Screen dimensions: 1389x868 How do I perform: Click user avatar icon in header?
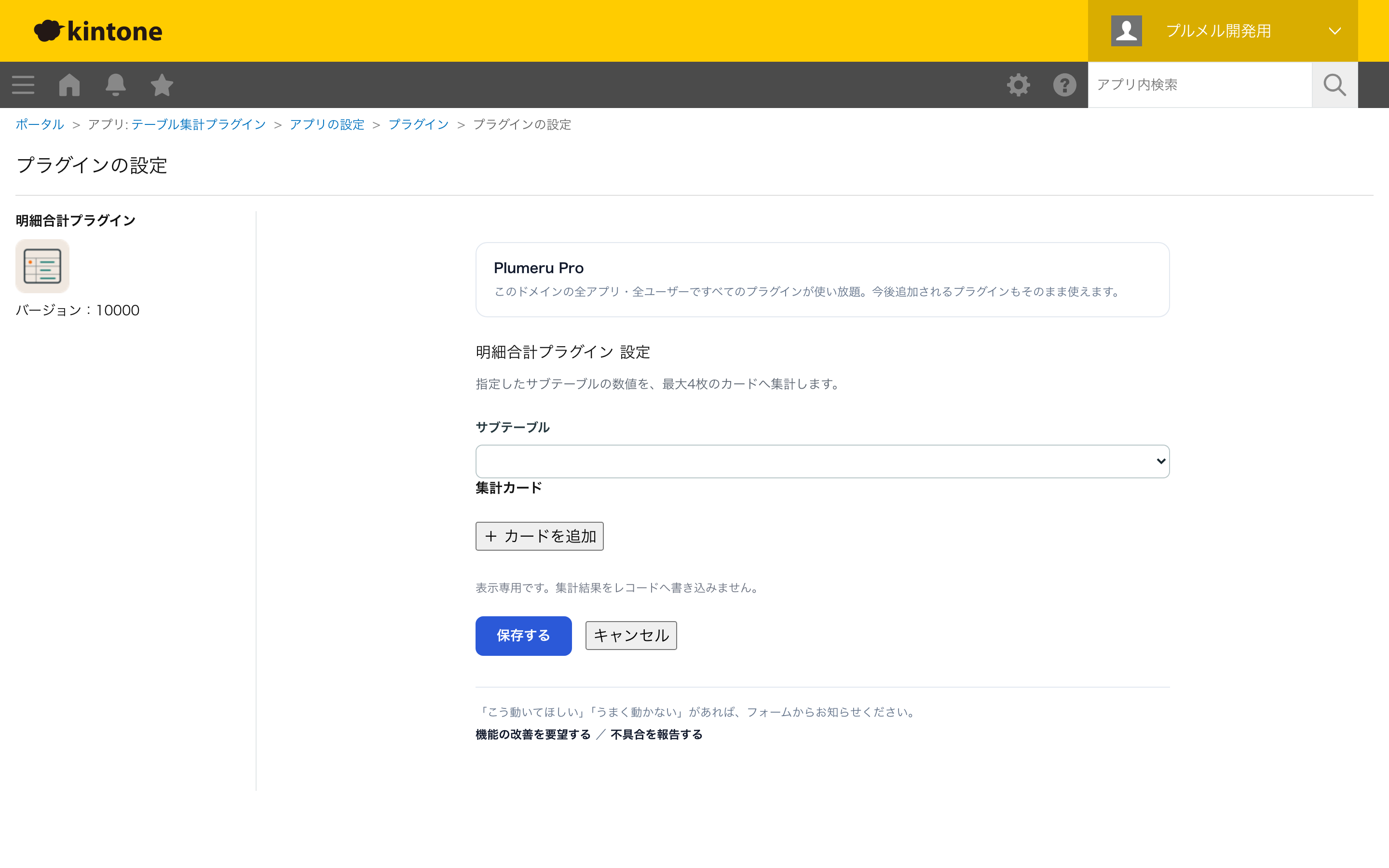point(1126,31)
